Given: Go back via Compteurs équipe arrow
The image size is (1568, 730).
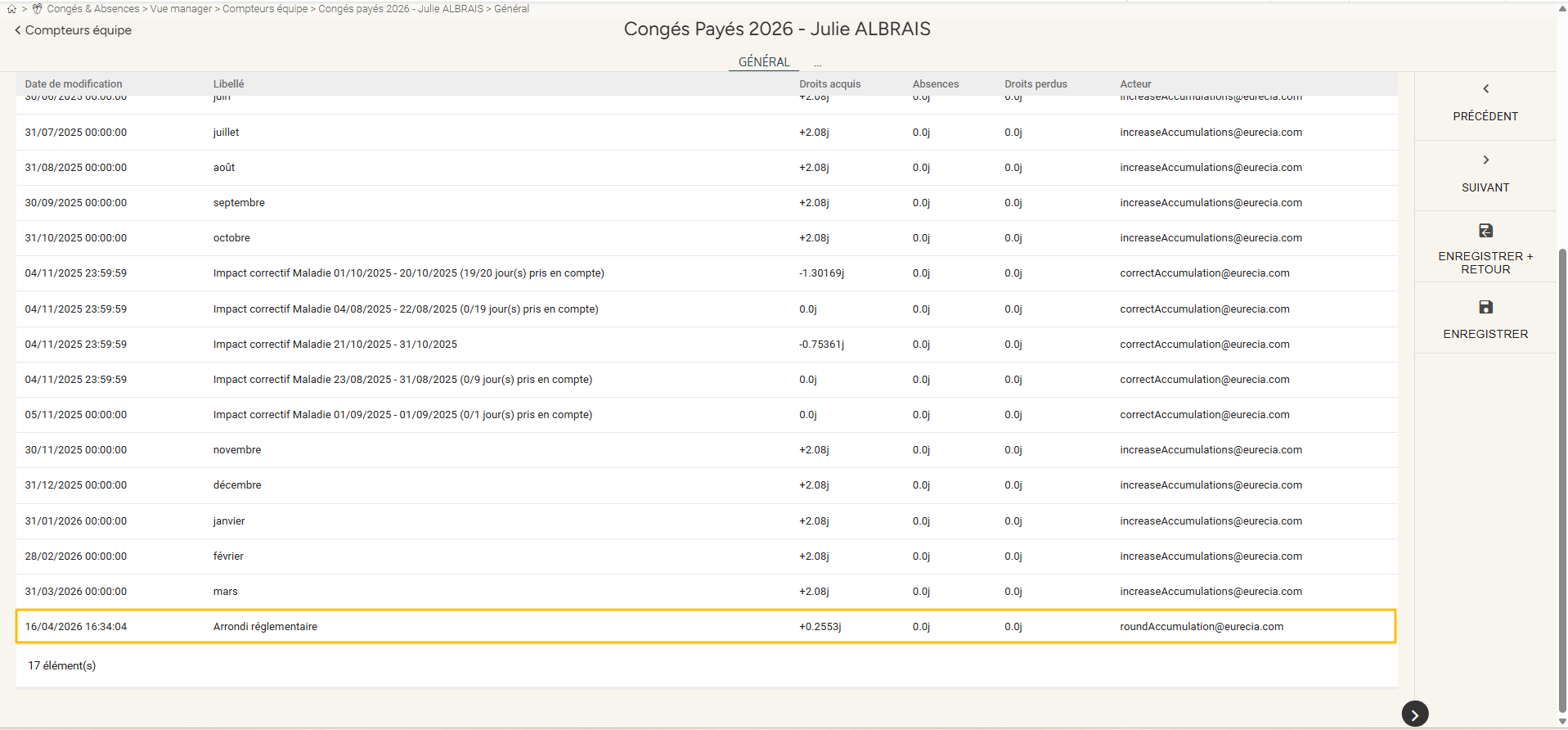Looking at the screenshot, I should [x=18, y=30].
